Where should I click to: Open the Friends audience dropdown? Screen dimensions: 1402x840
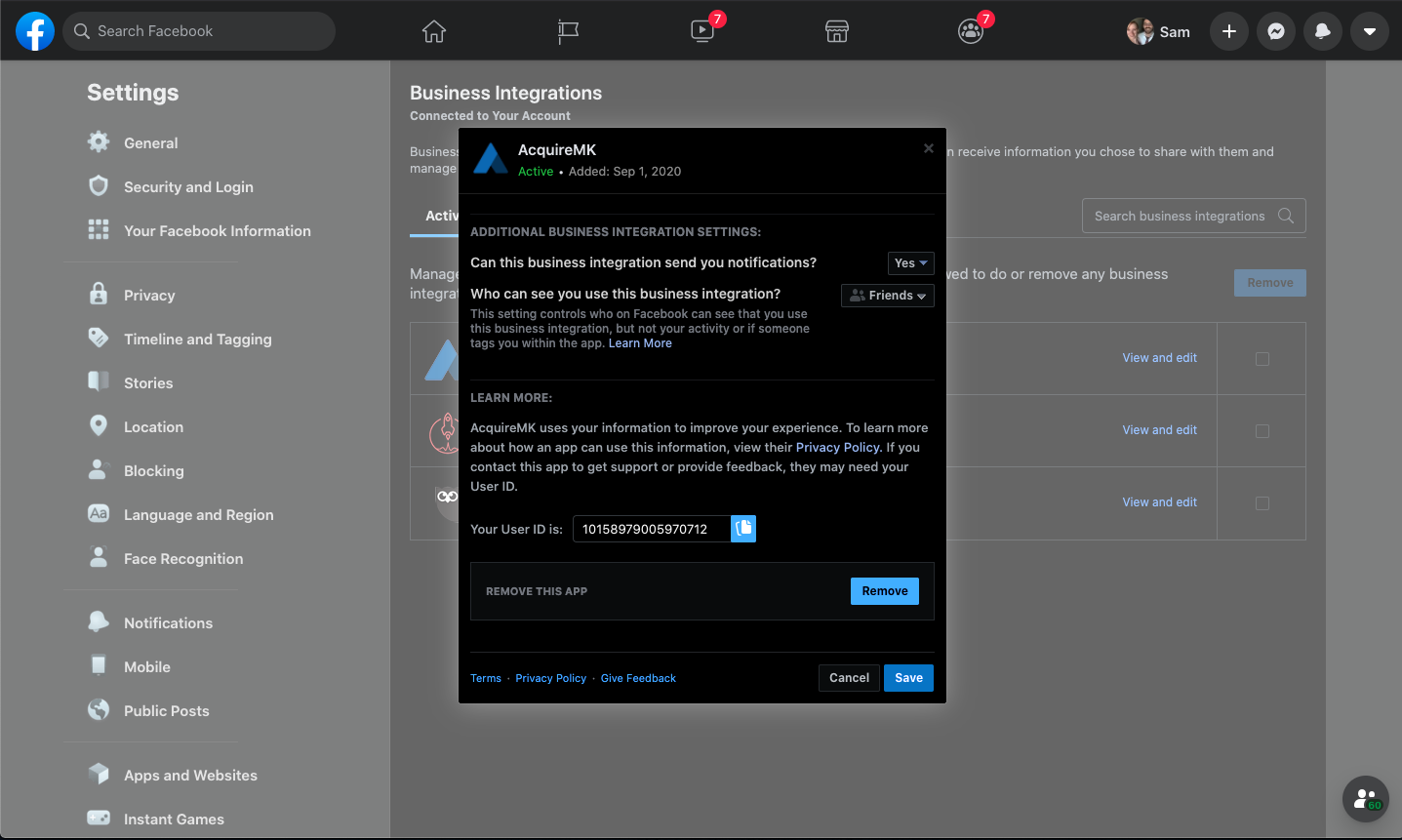coord(888,296)
